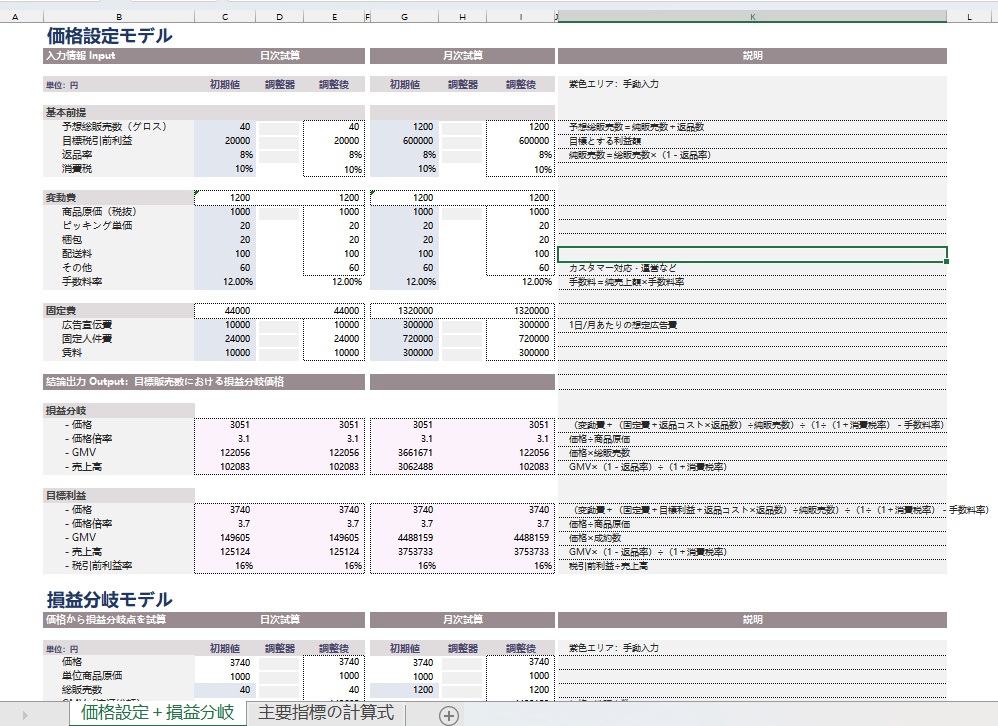Screen dimensions: 998x726
Task: Click daily 初期値 8% for 返品率
Action: pos(225,155)
